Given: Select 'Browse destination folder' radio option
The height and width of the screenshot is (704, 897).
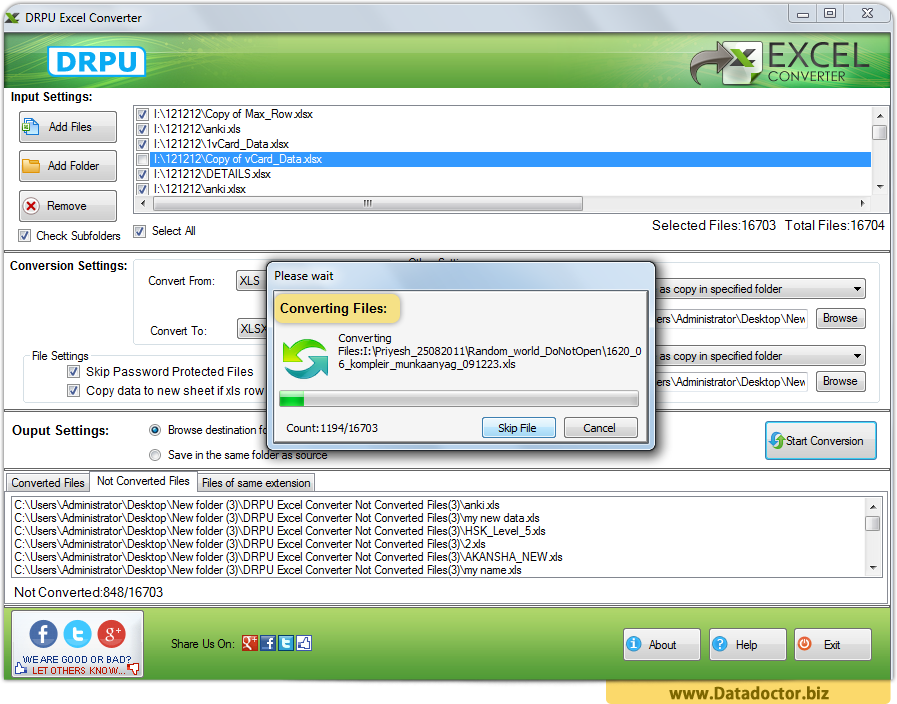Looking at the screenshot, I should click(x=154, y=430).
